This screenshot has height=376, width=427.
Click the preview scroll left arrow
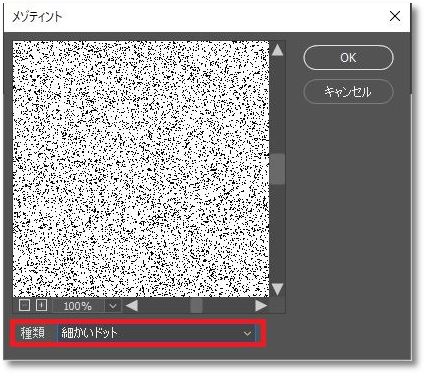132,306
